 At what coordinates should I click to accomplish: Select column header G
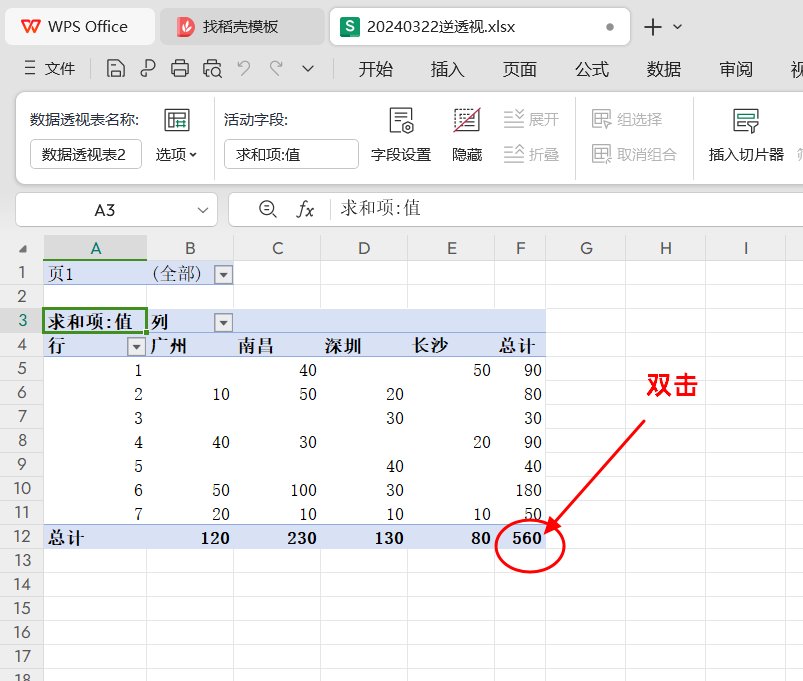[x=586, y=248]
